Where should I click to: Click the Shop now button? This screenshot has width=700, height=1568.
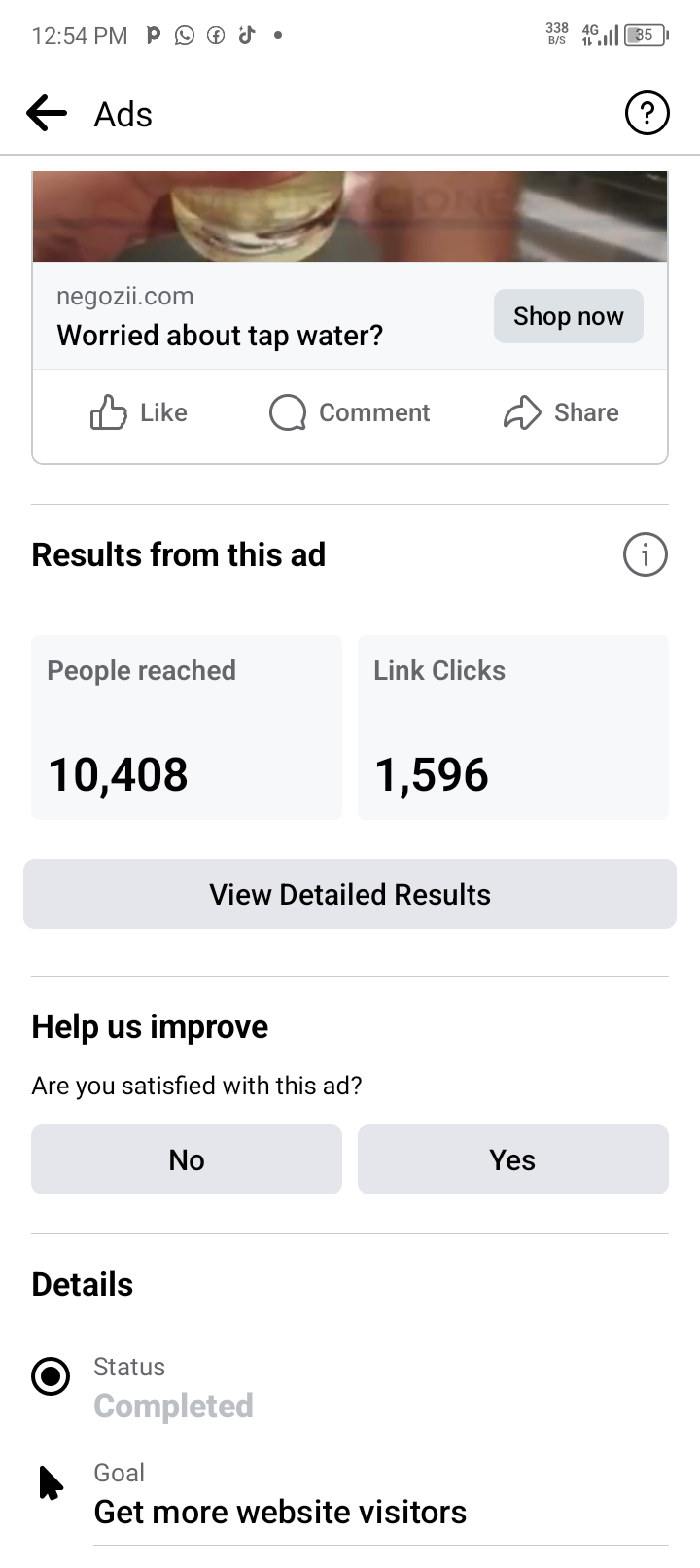pos(569,316)
